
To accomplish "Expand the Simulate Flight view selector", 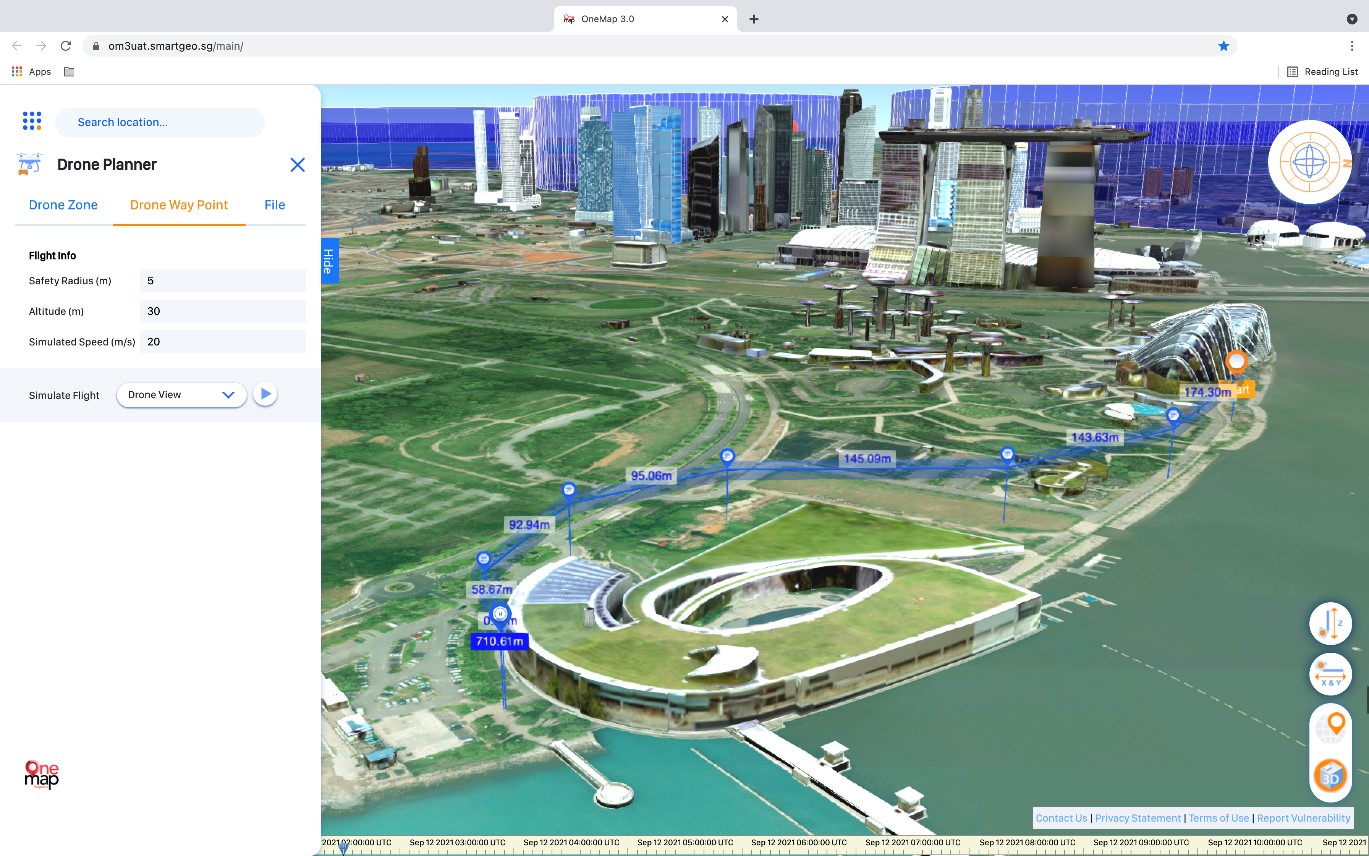I will click(x=230, y=394).
